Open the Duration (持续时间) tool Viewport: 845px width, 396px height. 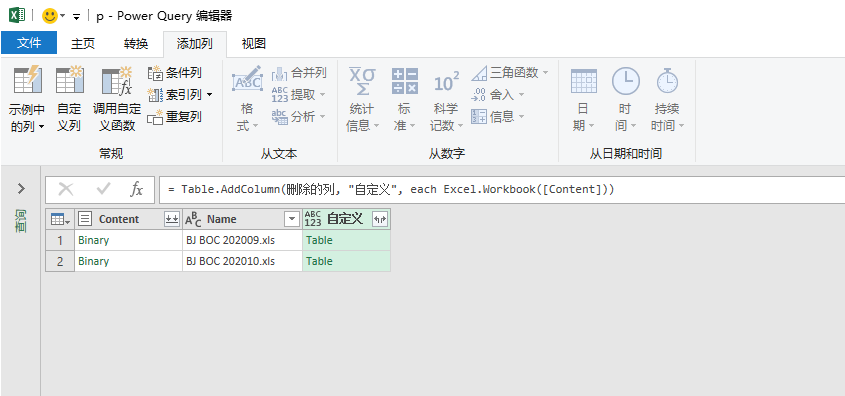tap(667, 100)
